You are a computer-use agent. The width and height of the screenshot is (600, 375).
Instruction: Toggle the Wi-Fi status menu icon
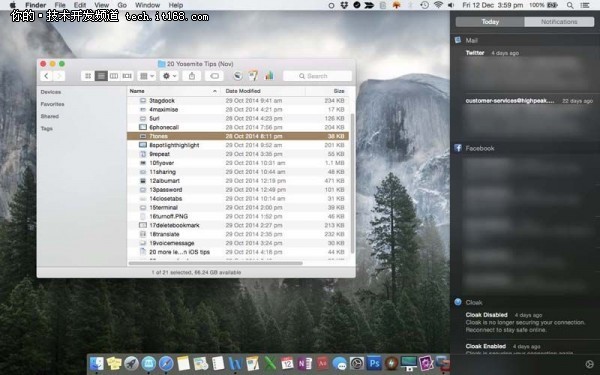point(438,5)
